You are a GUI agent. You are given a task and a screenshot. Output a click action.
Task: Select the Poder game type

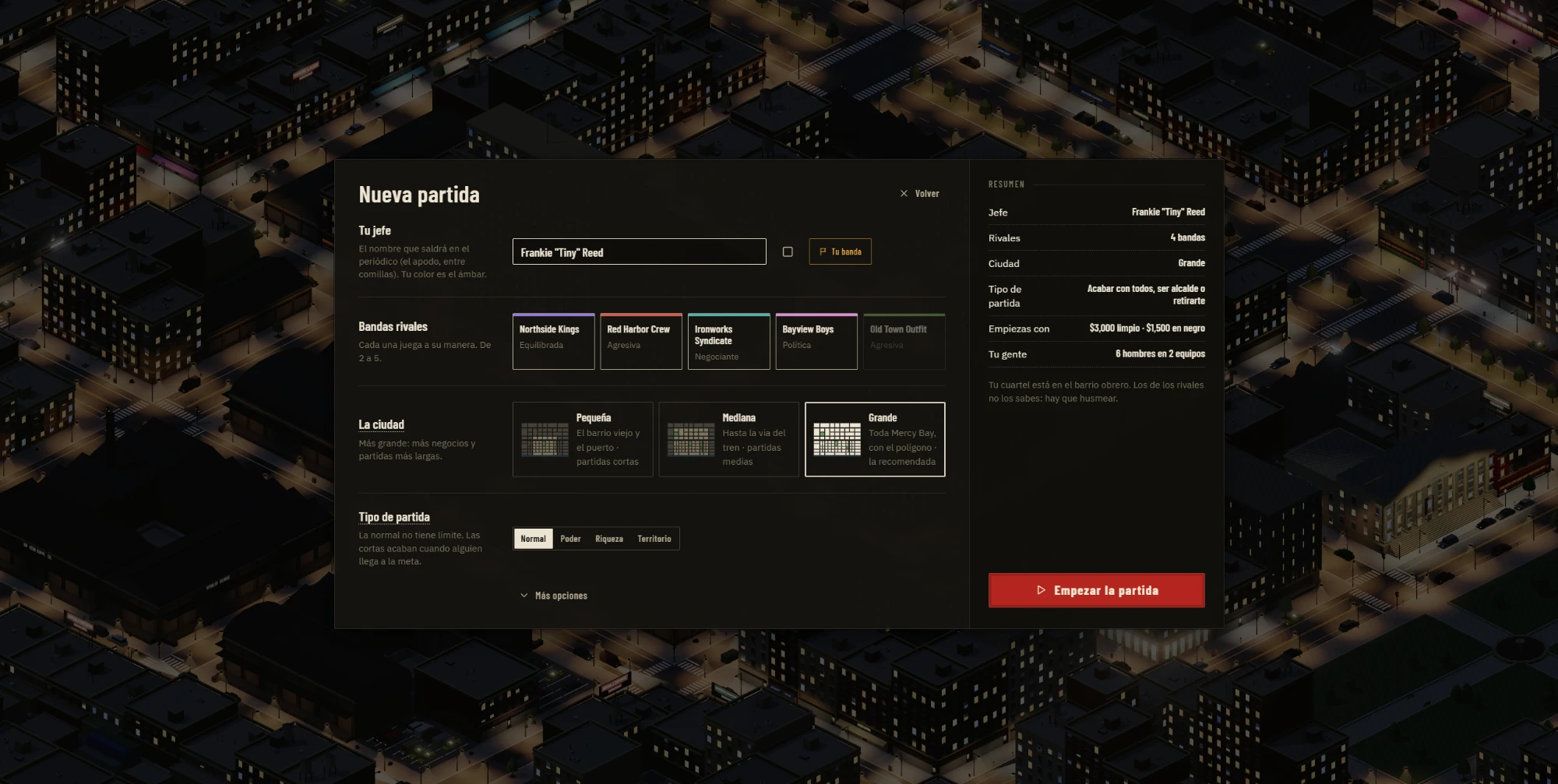point(570,539)
